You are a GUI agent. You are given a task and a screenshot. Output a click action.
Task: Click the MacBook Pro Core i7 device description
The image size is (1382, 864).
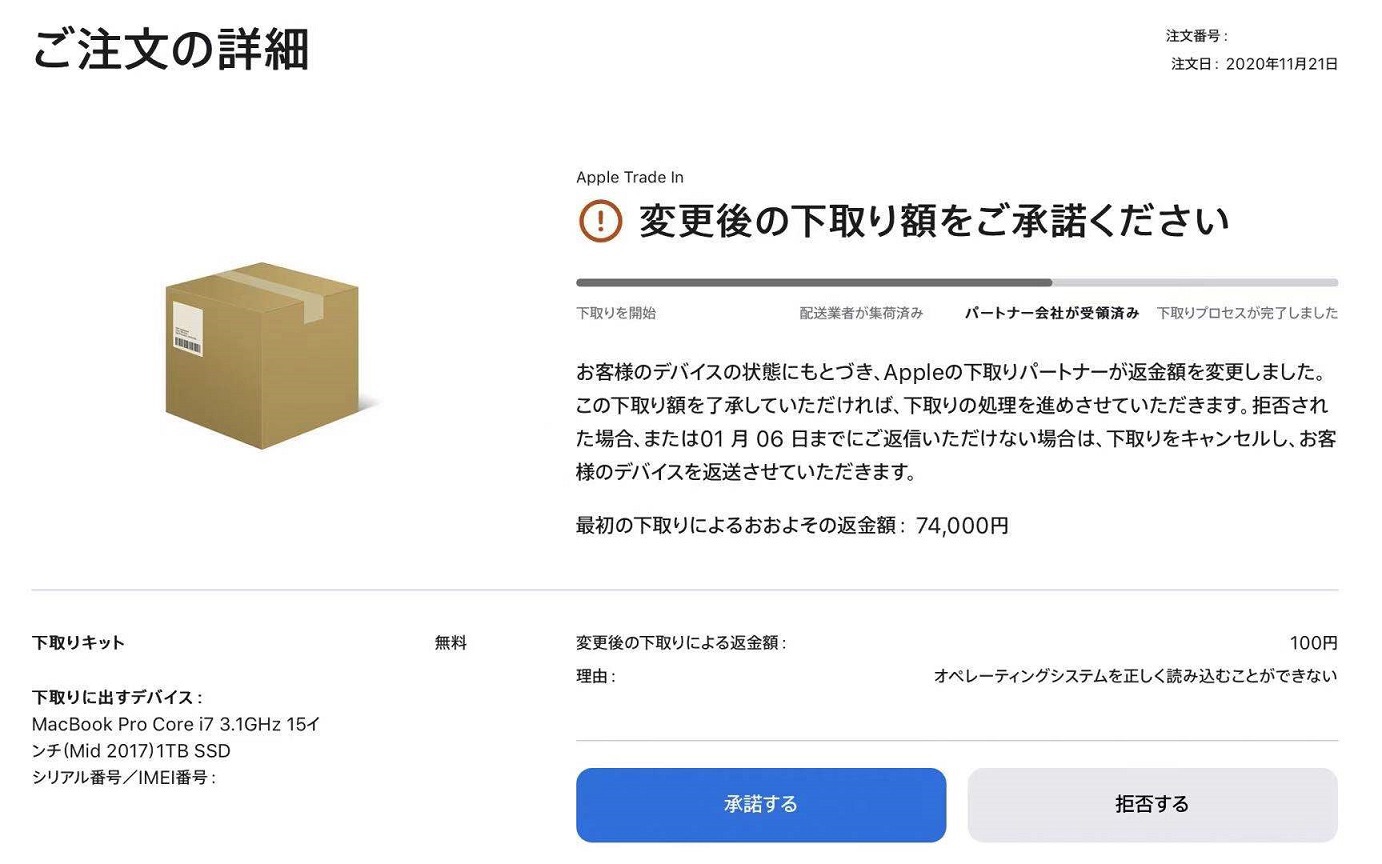coord(176,737)
